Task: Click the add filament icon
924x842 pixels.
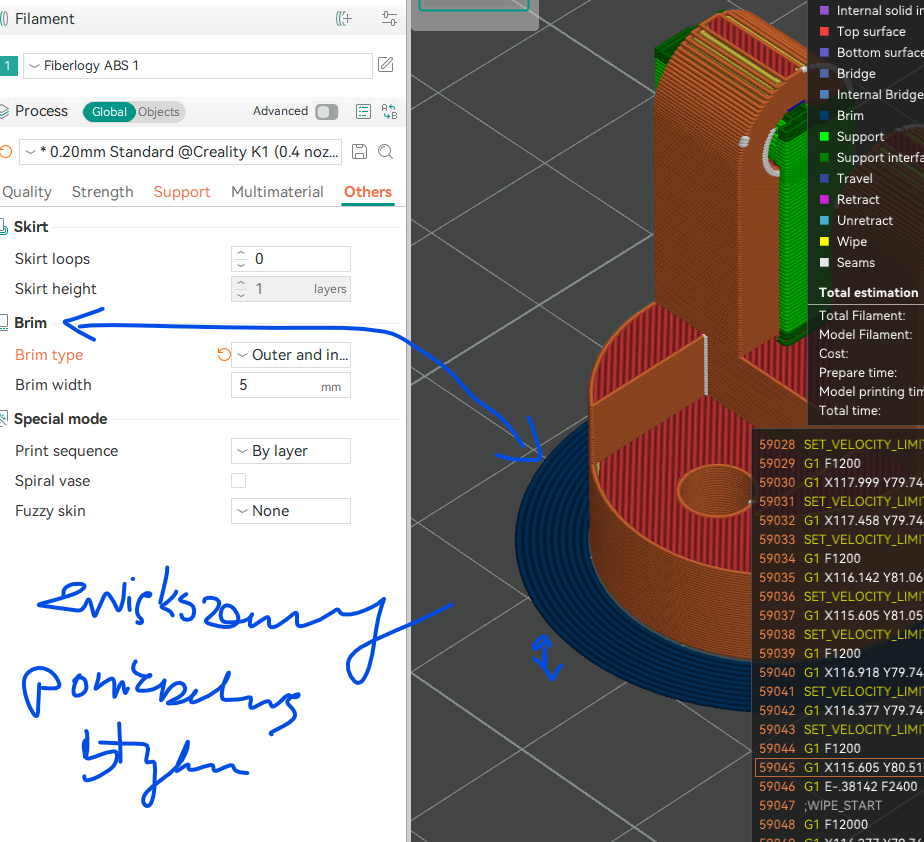Action: pos(344,19)
